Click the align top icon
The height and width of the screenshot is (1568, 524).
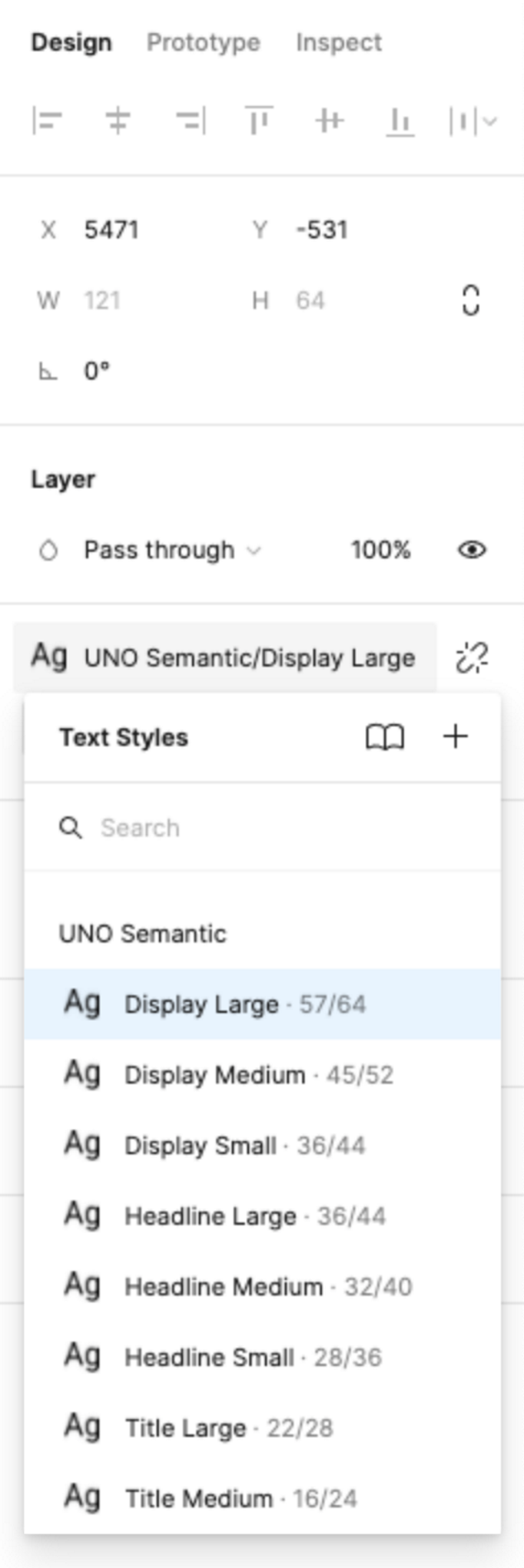pos(259,122)
